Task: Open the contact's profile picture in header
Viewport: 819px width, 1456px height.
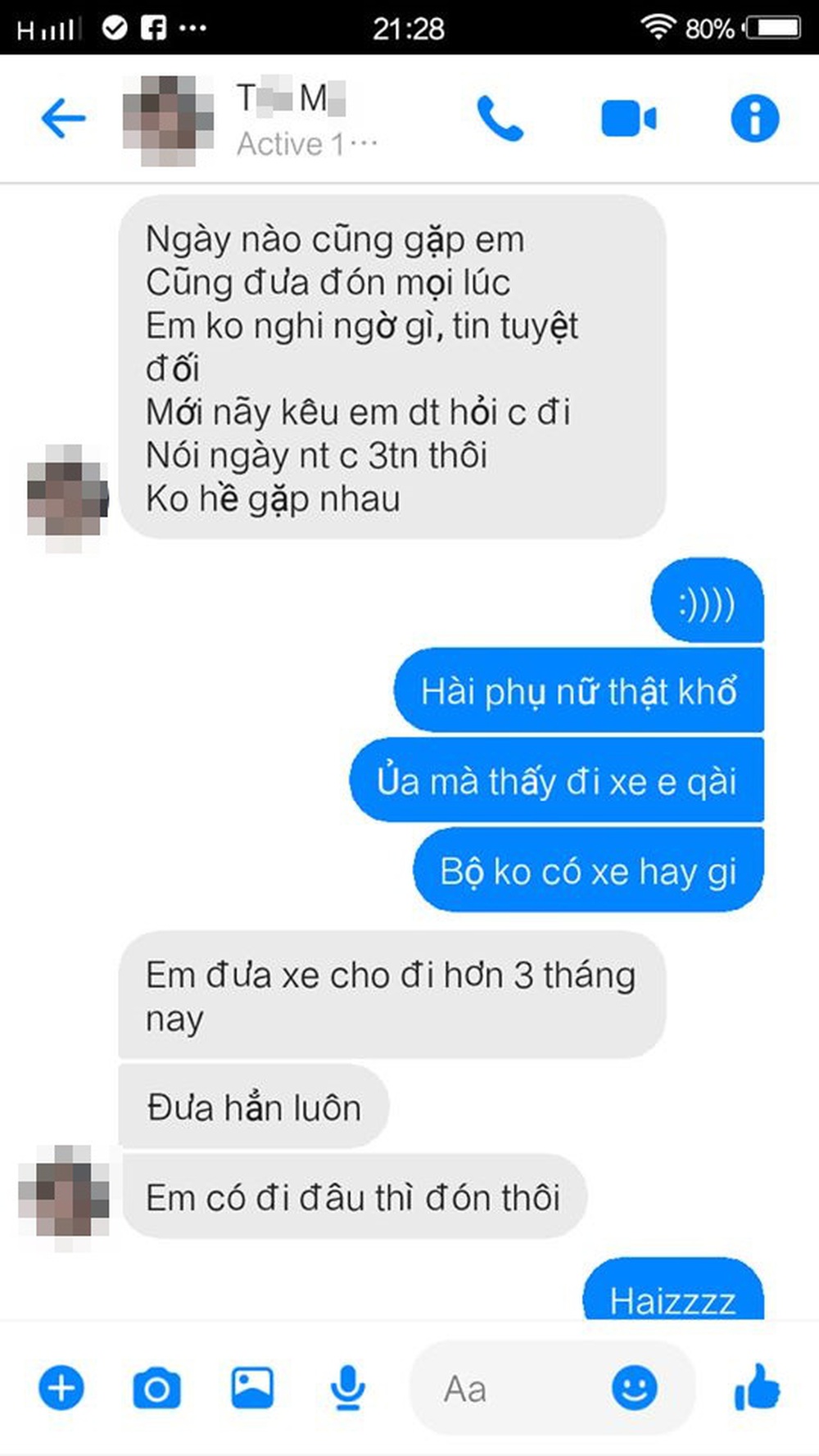Action: [x=168, y=120]
